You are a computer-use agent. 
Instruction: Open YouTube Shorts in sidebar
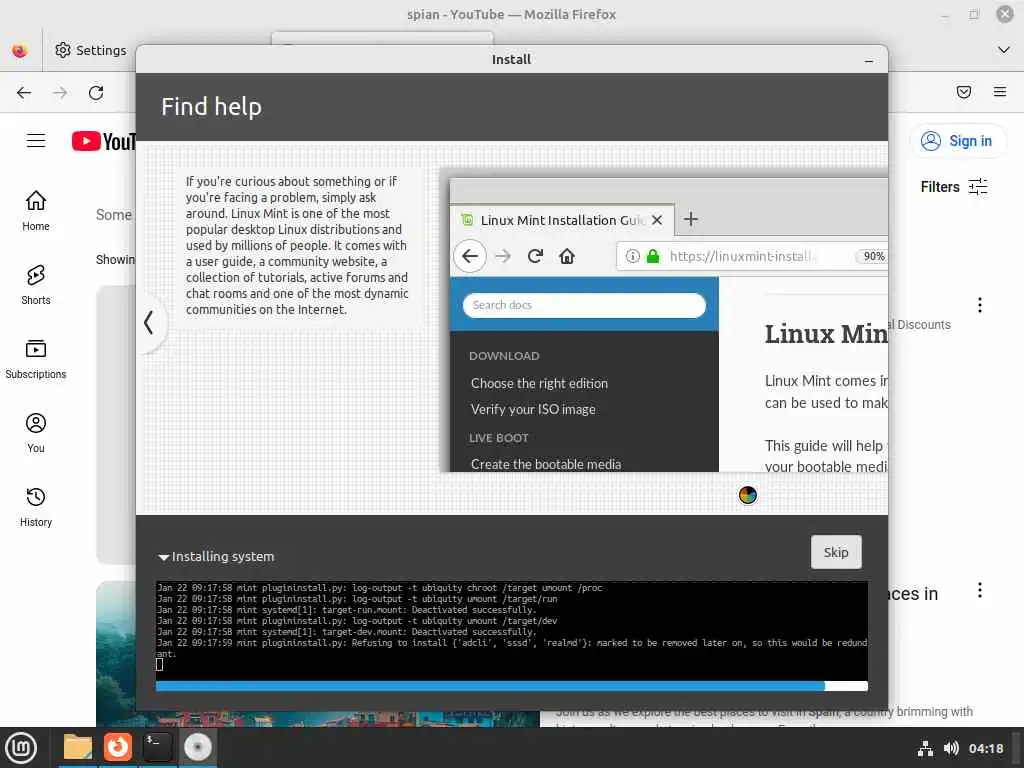pos(36,285)
